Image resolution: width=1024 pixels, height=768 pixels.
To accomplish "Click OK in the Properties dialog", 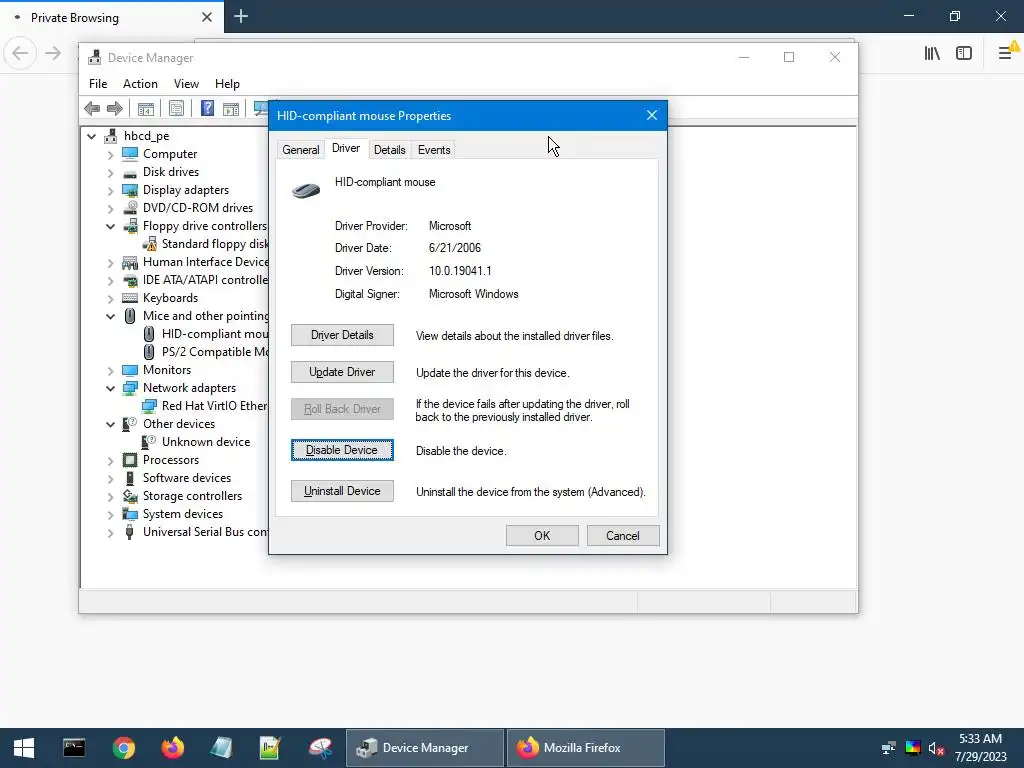I will (542, 536).
